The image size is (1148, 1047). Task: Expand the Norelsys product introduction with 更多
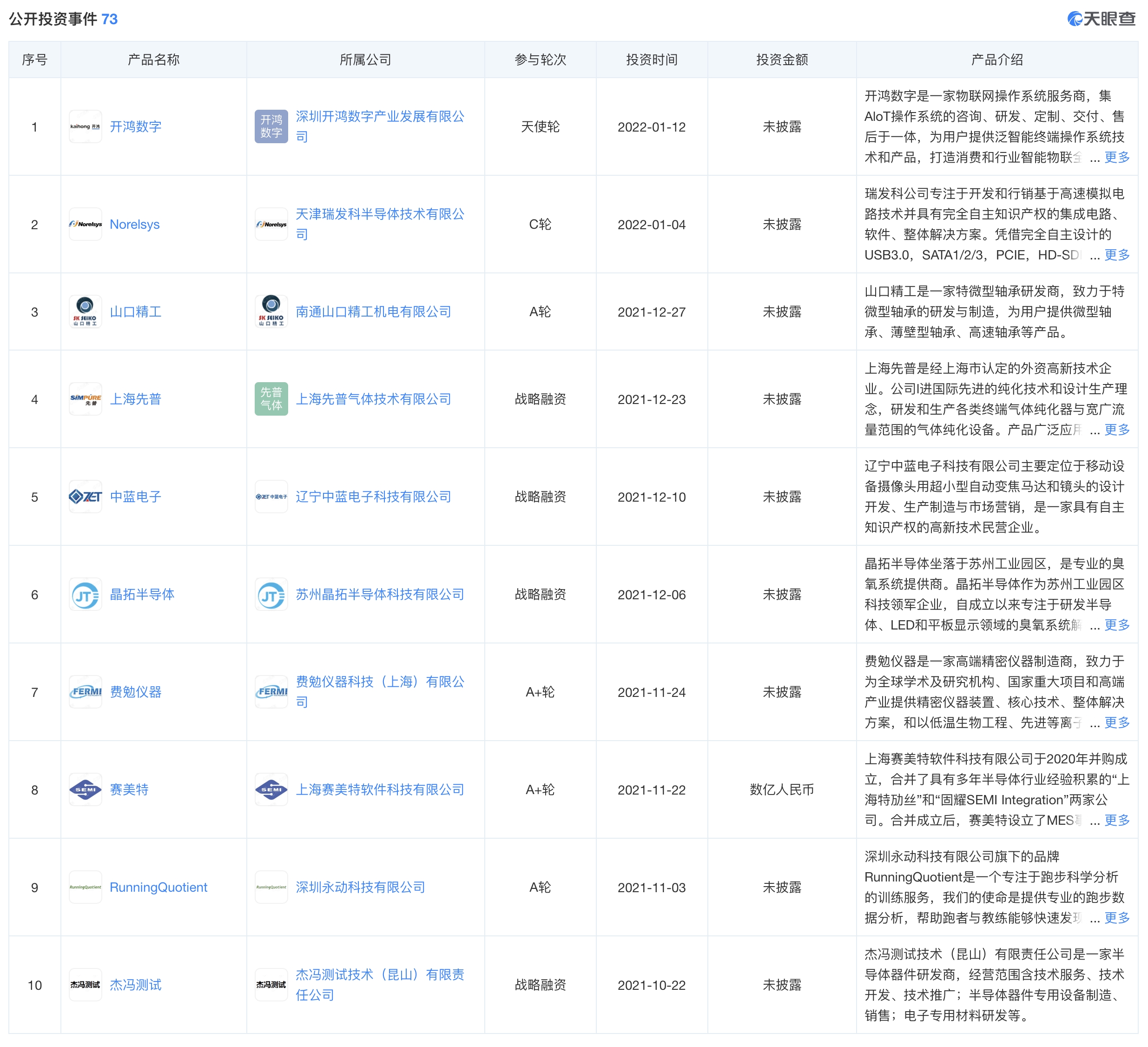[1117, 257]
